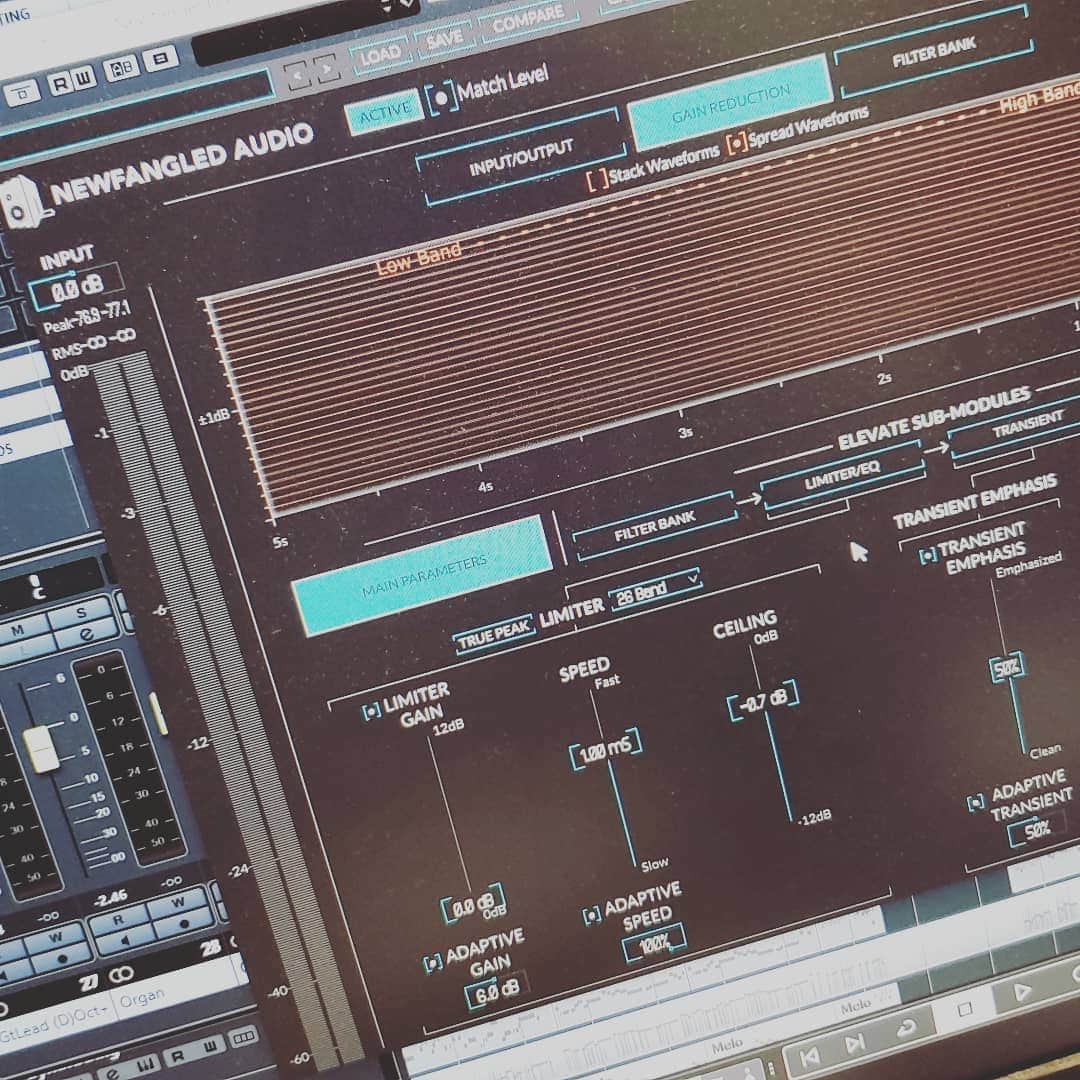The height and width of the screenshot is (1080, 1080).
Task: Click the SAVE preset button
Action: click(444, 39)
